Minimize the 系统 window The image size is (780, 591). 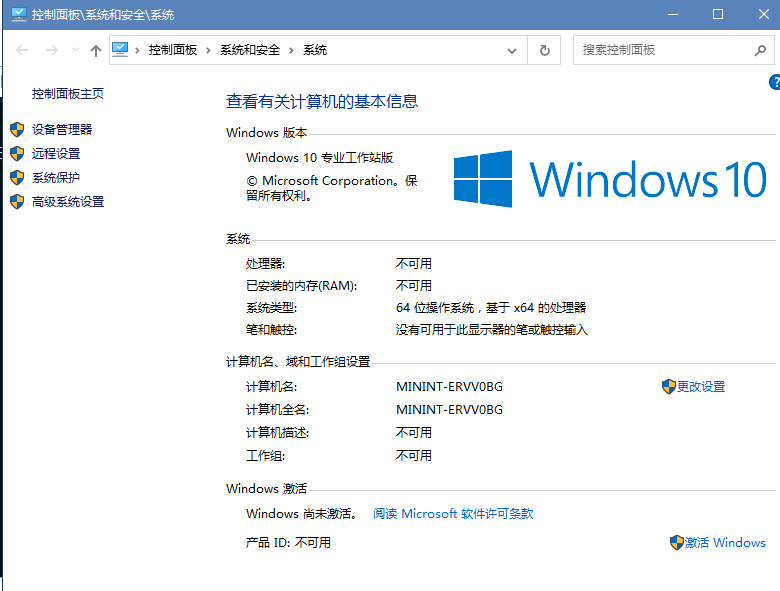click(673, 14)
